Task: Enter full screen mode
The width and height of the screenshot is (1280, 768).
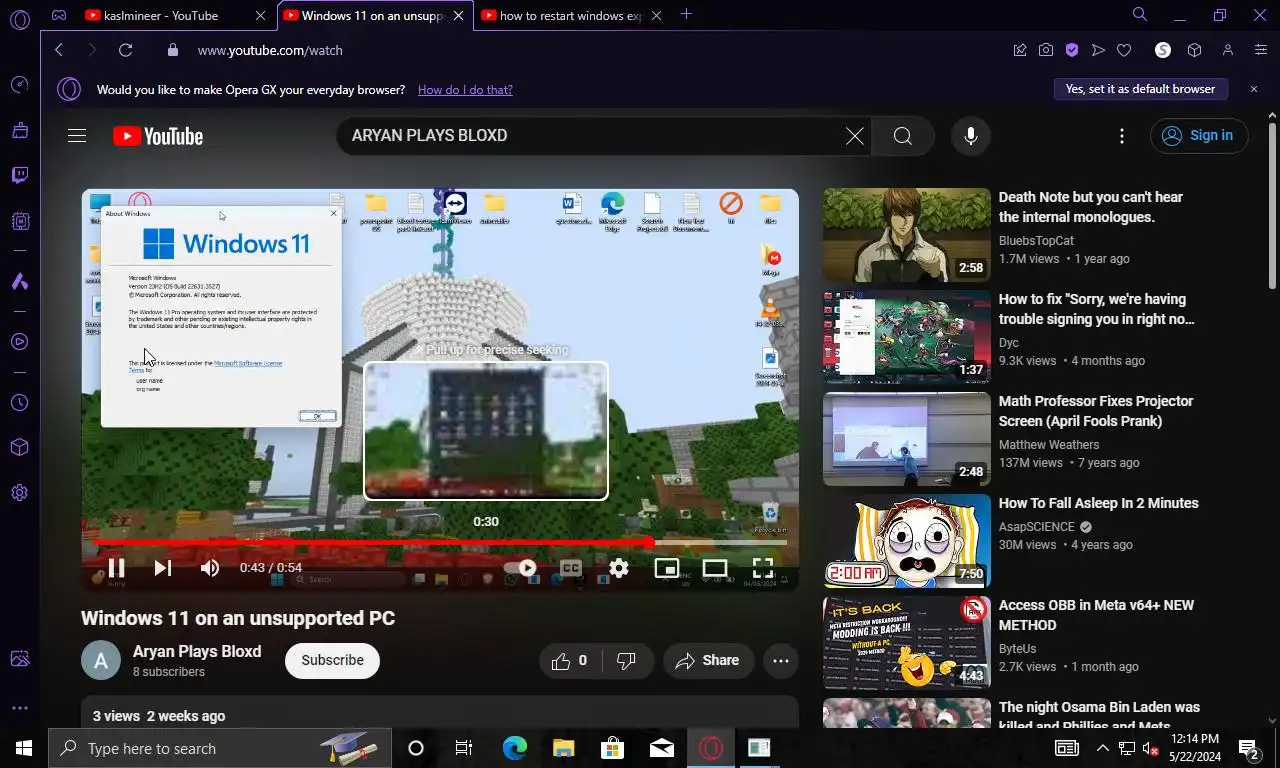Action: (x=763, y=568)
